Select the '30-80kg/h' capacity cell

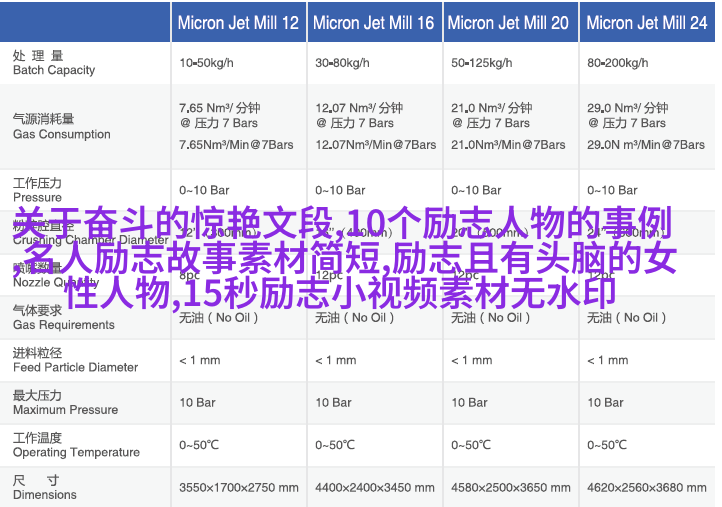click(342, 63)
